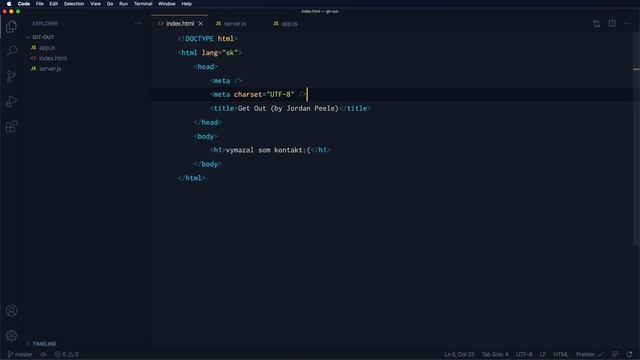Image resolution: width=640 pixels, height=360 pixels.
Task: Click the Ln, Col cursor position indicator
Action: pyautogui.click(x=459, y=354)
